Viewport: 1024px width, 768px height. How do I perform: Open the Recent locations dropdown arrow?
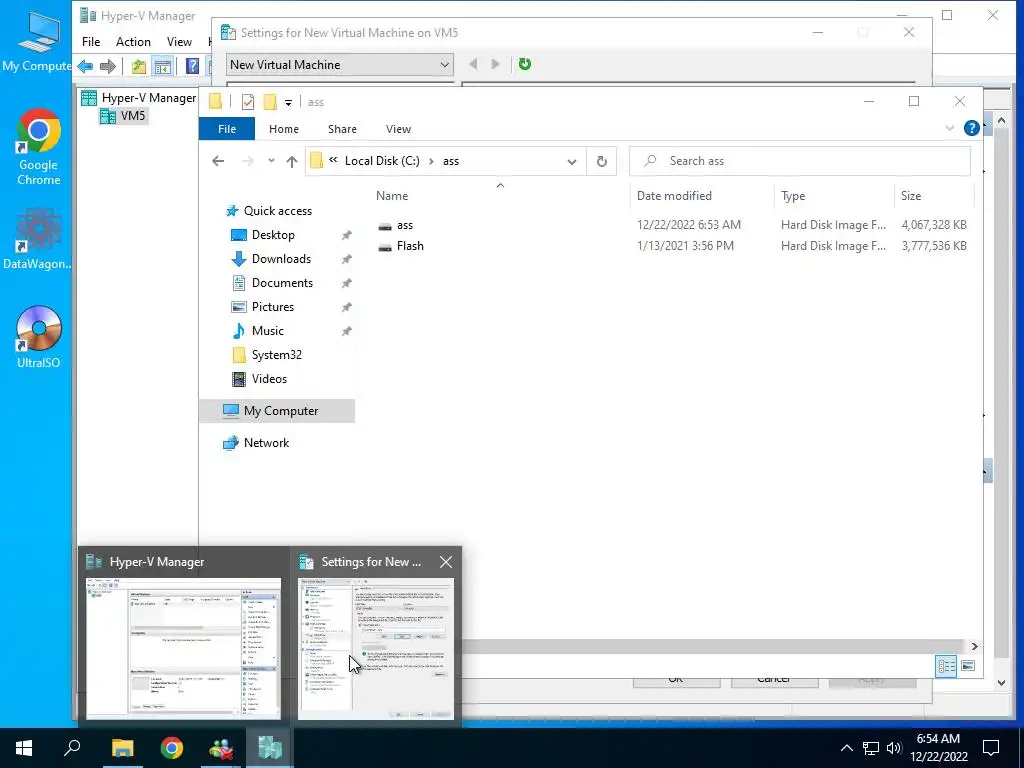click(x=271, y=161)
